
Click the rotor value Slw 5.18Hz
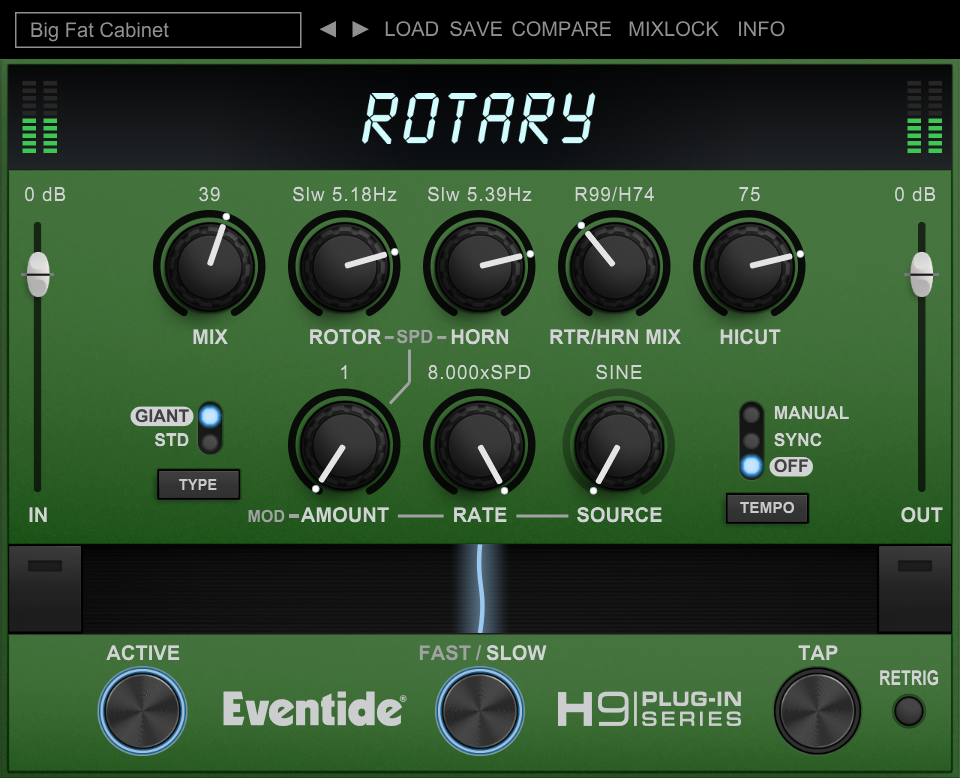[x=344, y=195]
